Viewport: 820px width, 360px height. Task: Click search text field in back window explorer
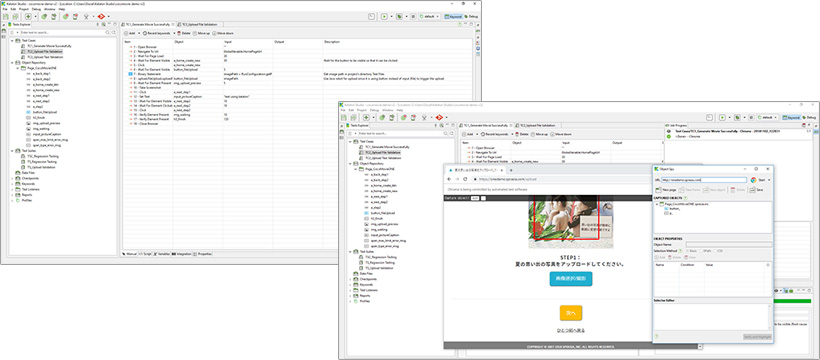tap(62, 32)
